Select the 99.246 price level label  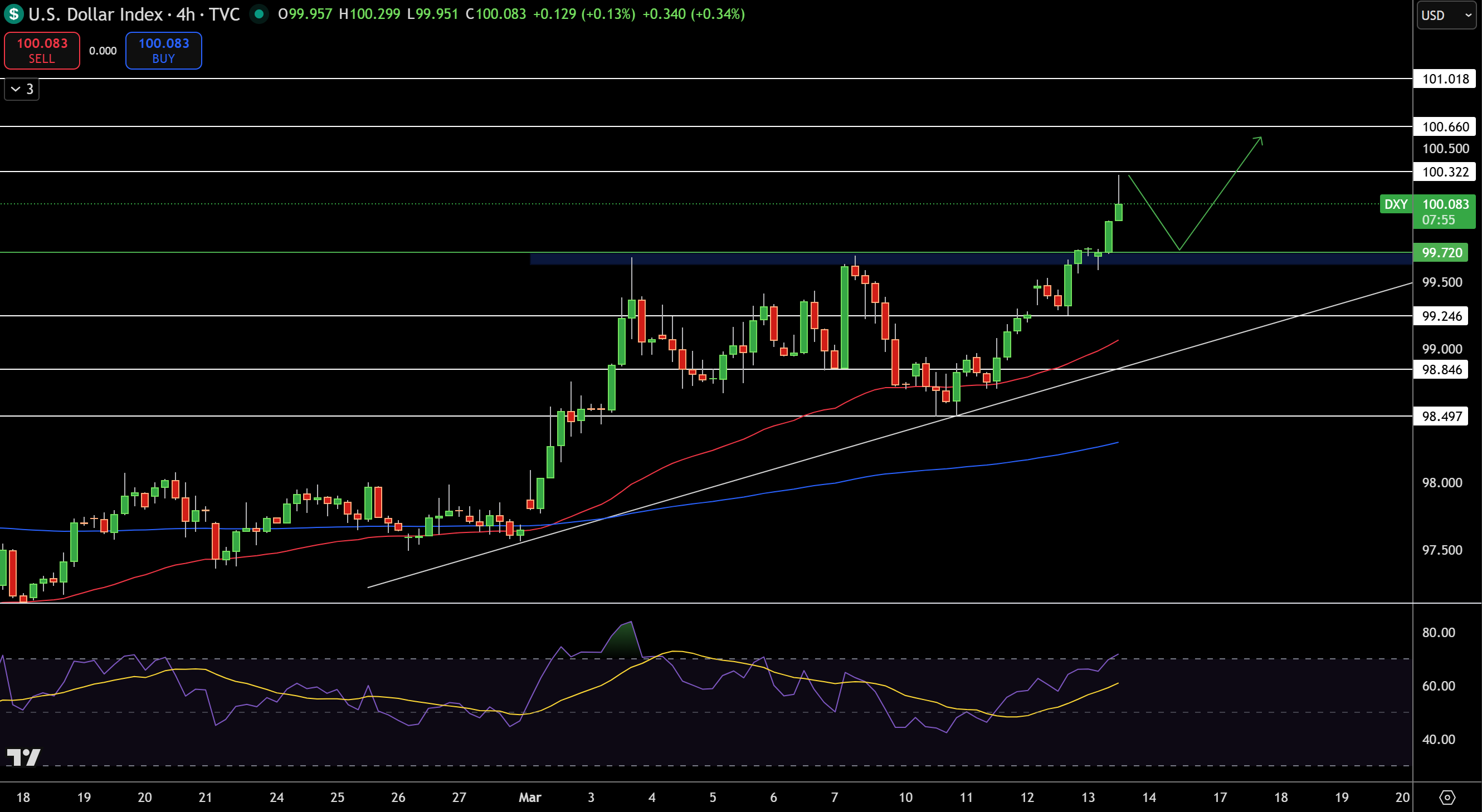click(1441, 316)
